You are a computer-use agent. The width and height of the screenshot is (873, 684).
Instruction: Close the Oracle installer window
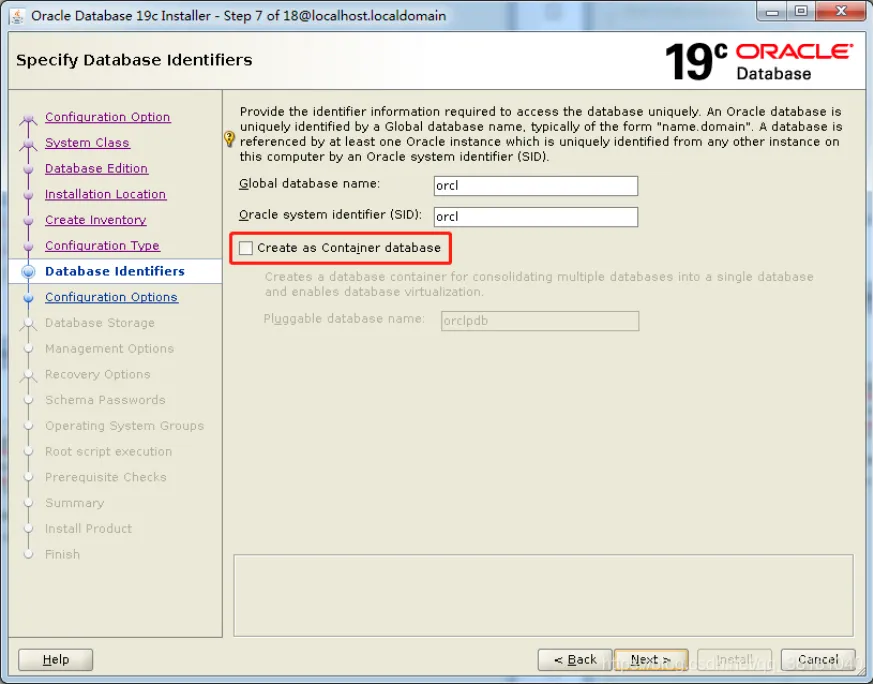(x=841, y=12)
